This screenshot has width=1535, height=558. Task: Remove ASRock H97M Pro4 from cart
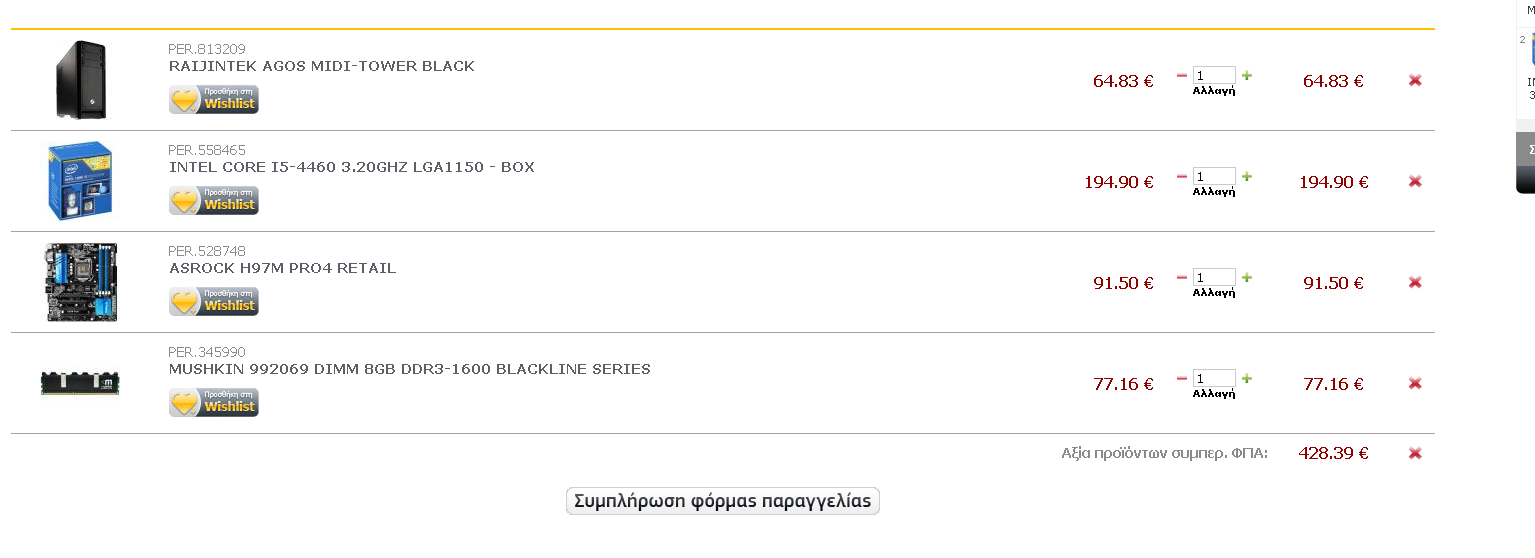tap(1415, 282)
